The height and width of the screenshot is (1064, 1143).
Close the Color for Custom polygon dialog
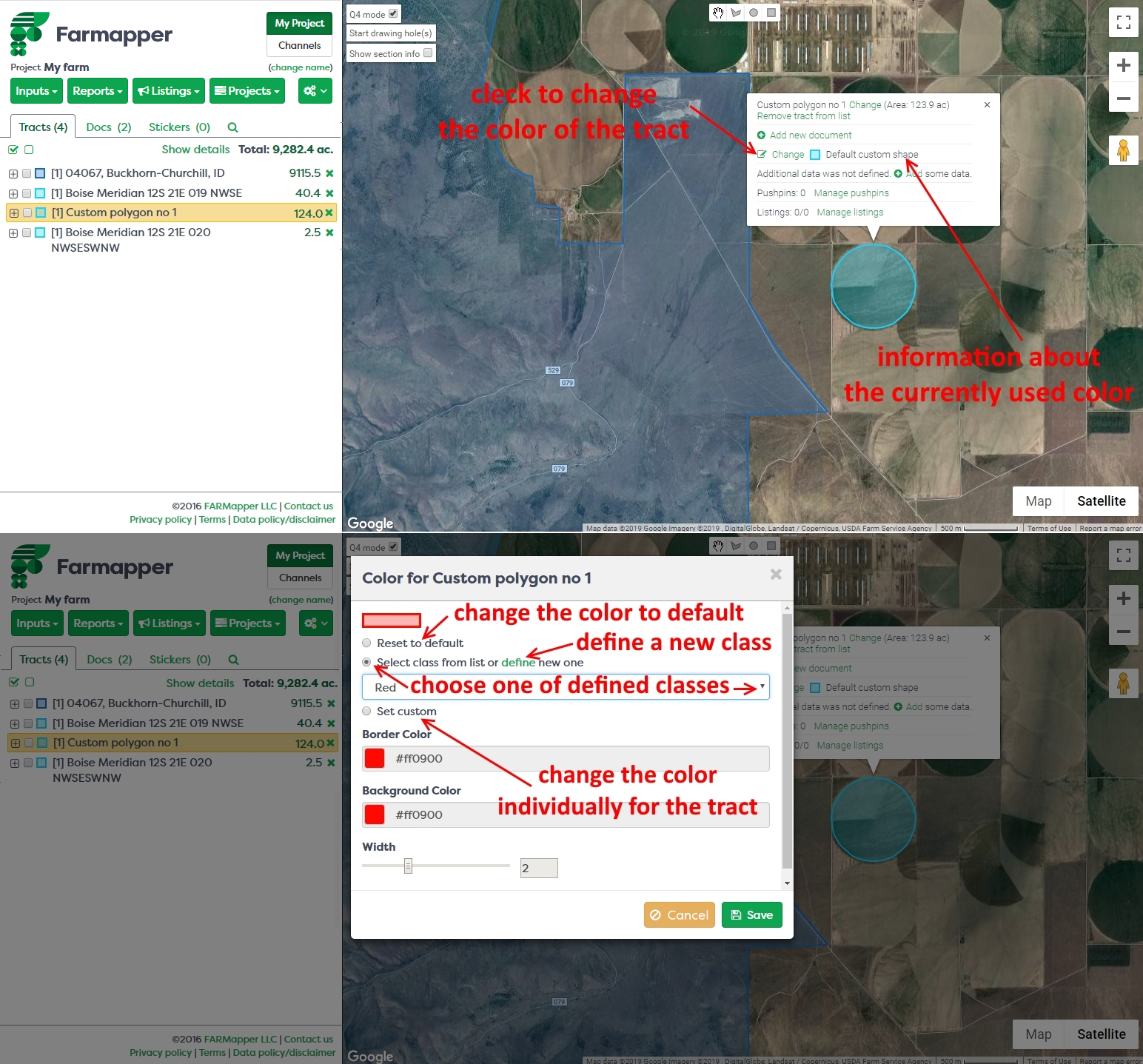point(776,574)
